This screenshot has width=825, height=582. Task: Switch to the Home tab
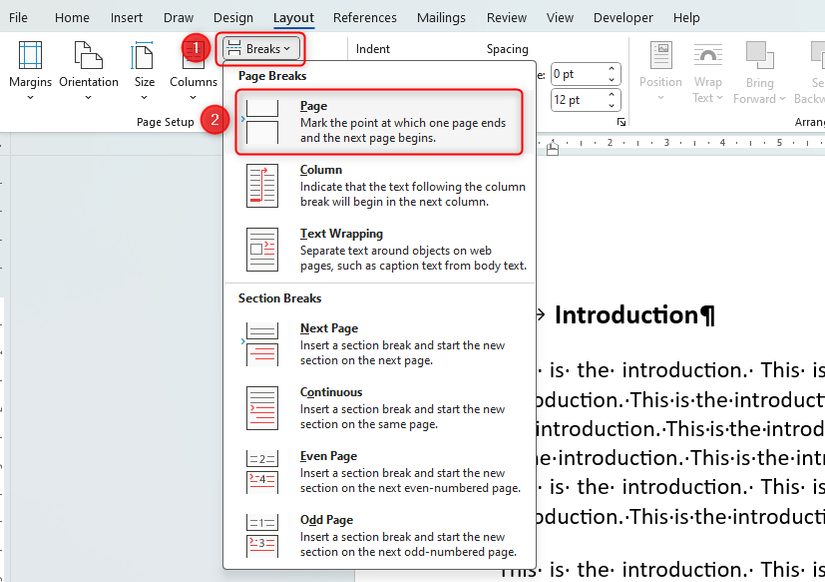[x=71, y=17]
